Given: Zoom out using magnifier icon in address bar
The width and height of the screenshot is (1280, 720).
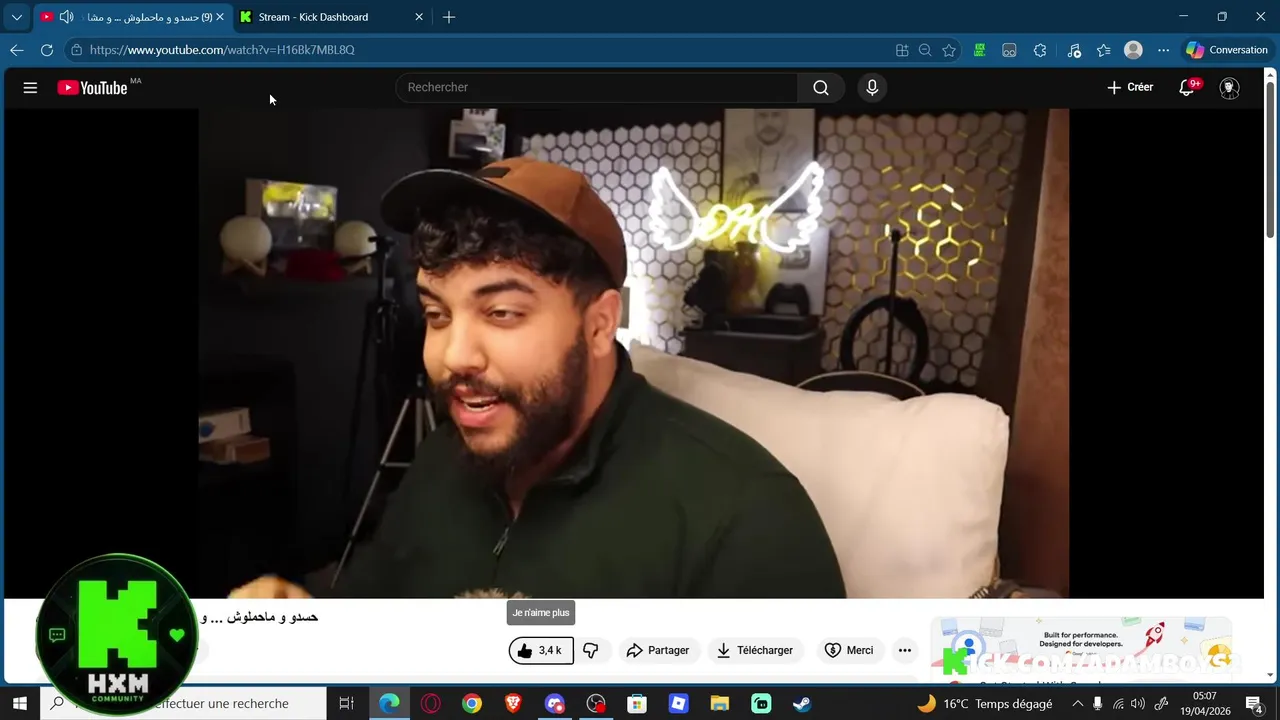Looking at the screenshot, I should tap(925, 50).
